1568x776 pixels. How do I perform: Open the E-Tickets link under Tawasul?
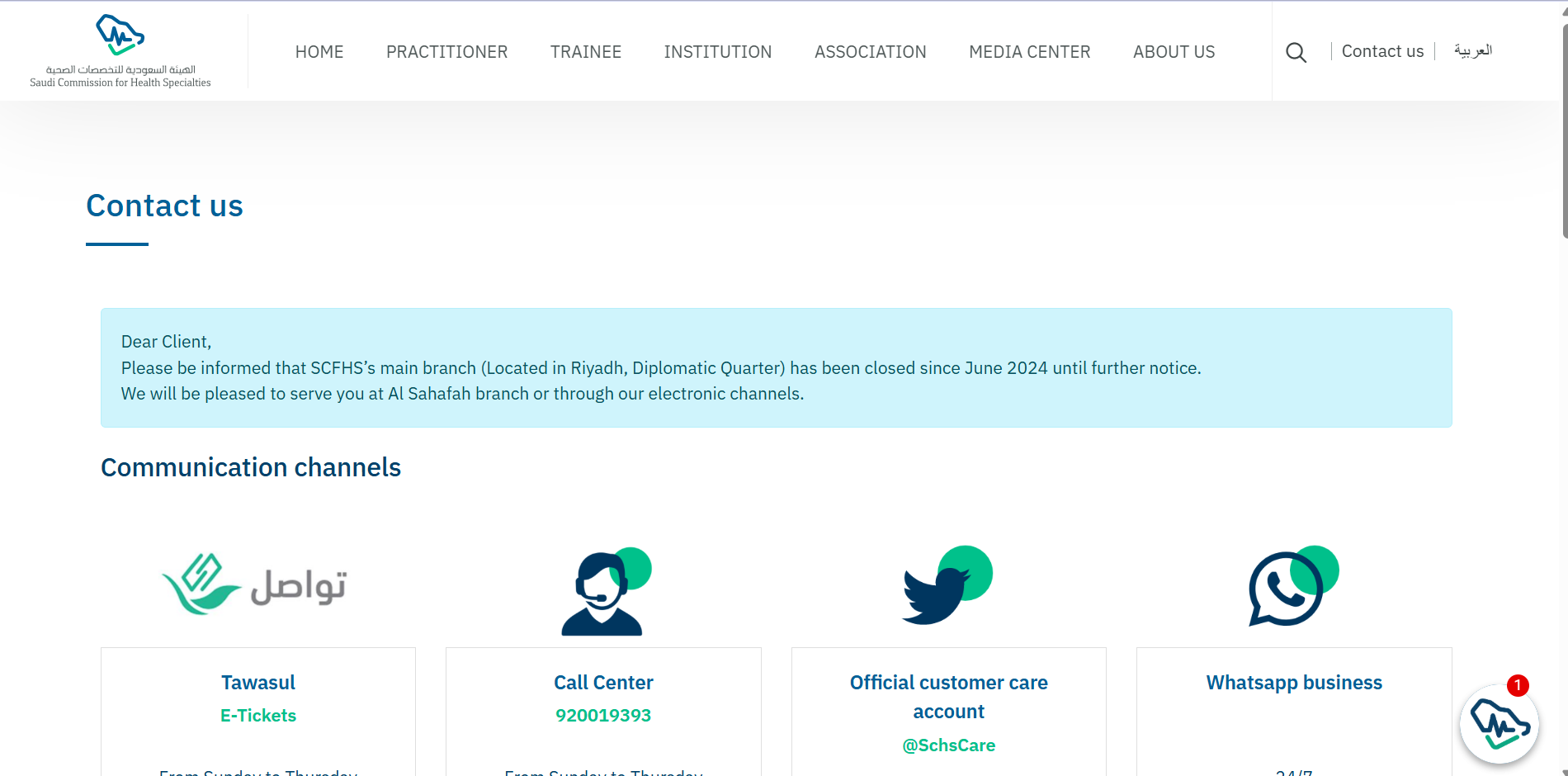point(258,716)
